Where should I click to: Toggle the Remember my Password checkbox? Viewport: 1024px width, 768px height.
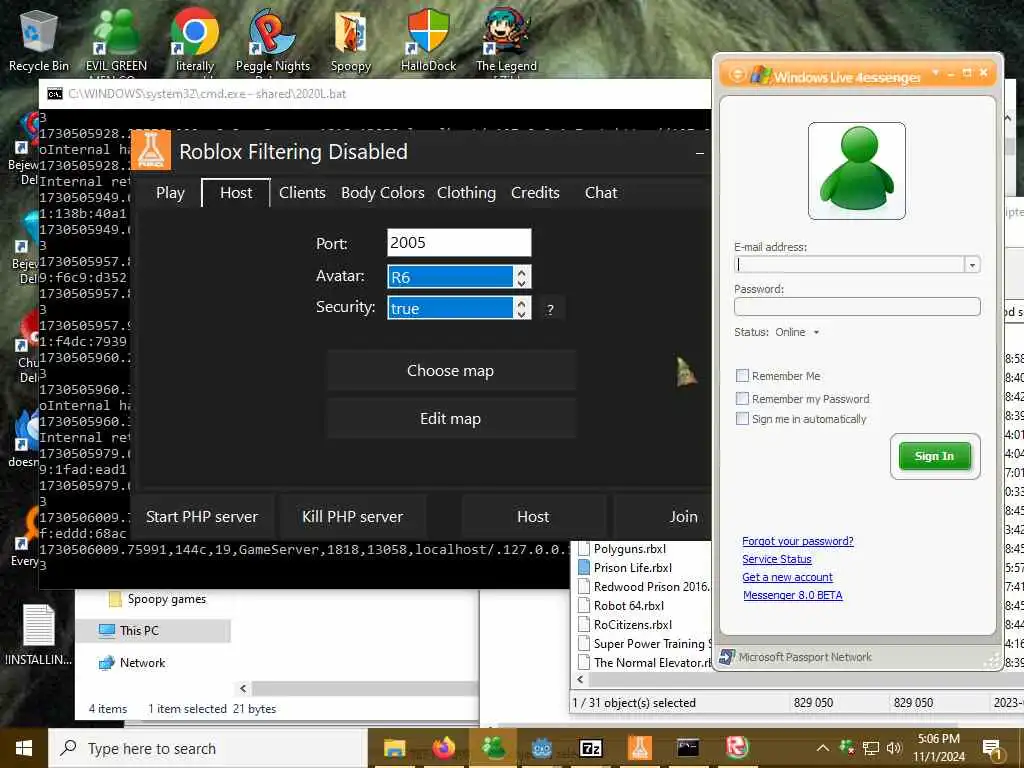[742, 398]
